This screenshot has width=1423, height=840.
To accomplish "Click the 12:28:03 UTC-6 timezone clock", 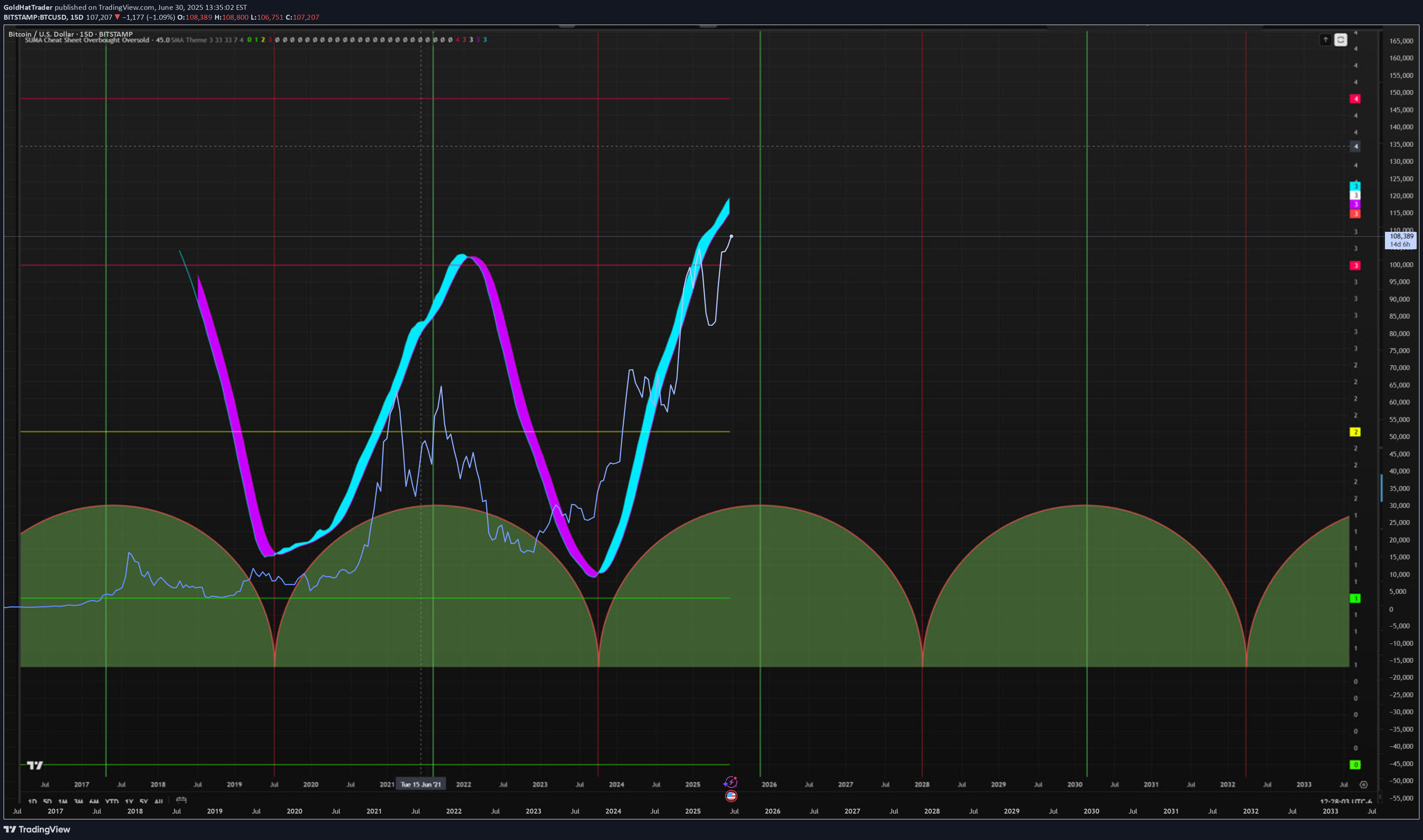I will [1346, 802].
